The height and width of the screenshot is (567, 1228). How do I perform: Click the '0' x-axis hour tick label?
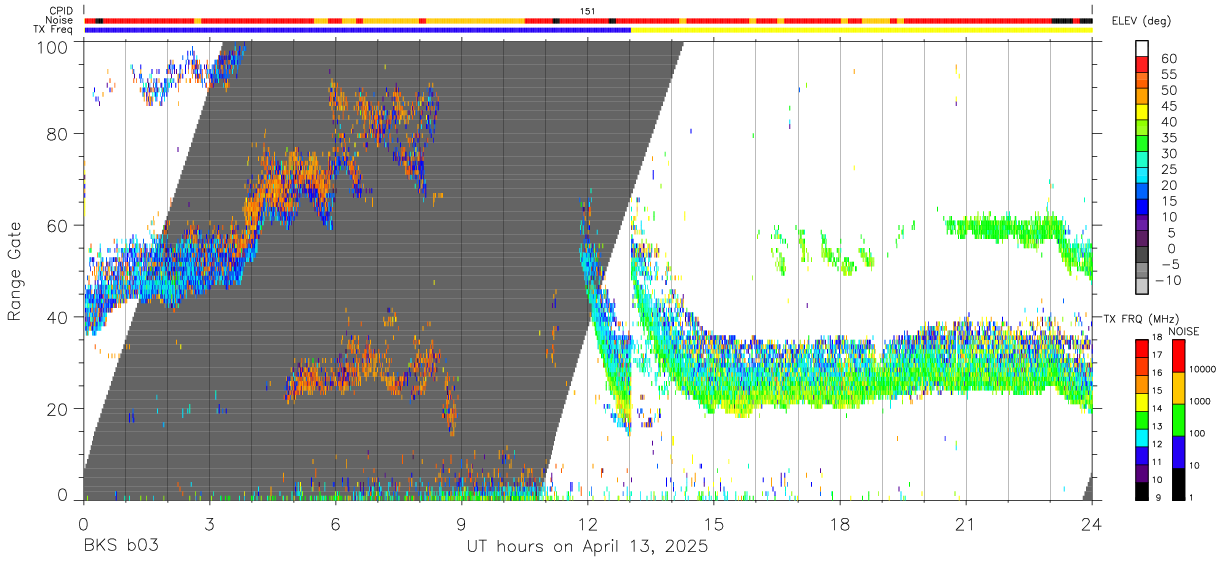coord(84,524)
